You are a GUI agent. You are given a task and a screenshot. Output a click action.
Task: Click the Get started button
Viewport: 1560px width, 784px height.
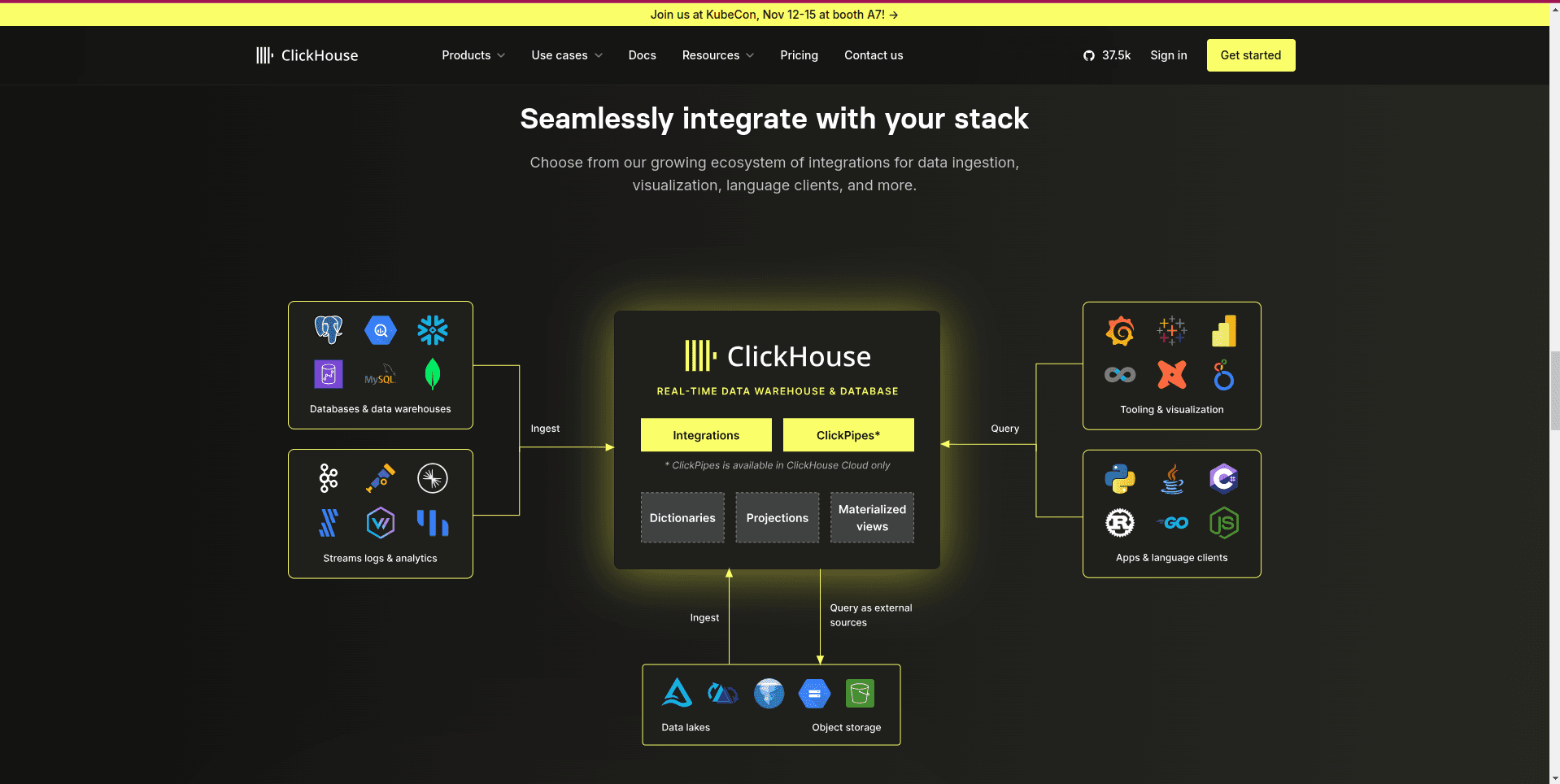point(1250,55)
